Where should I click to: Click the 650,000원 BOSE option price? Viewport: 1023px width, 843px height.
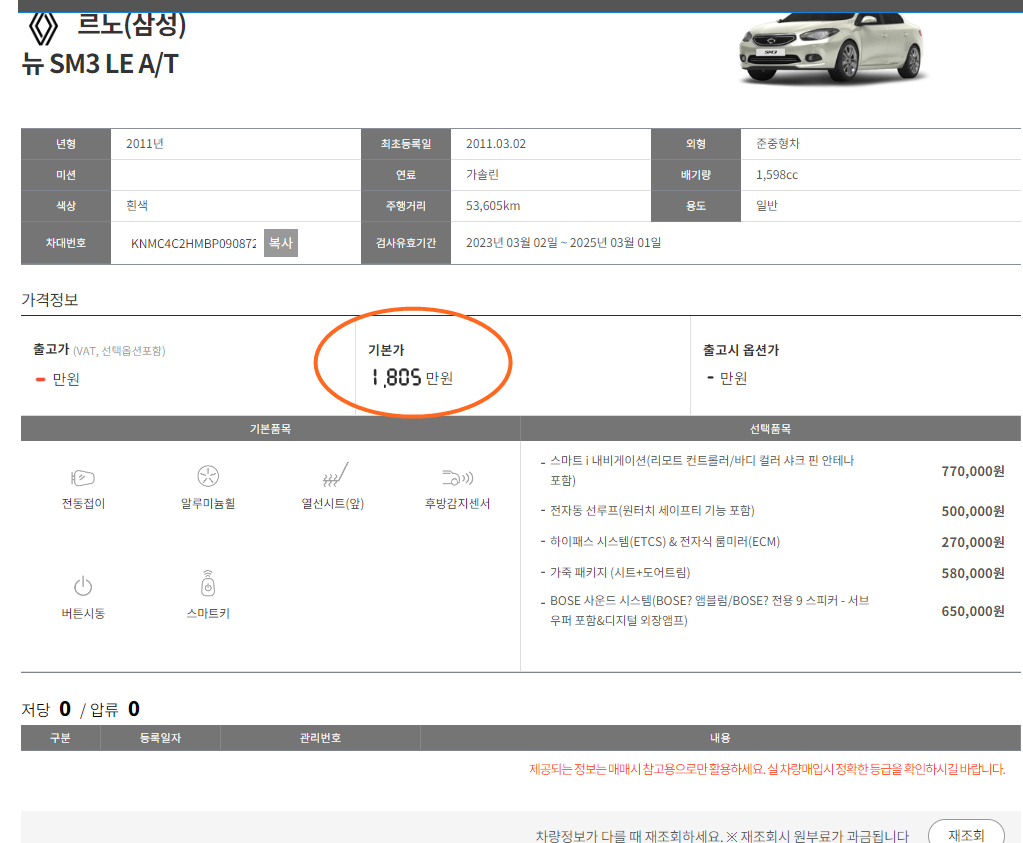pos(972,611)
